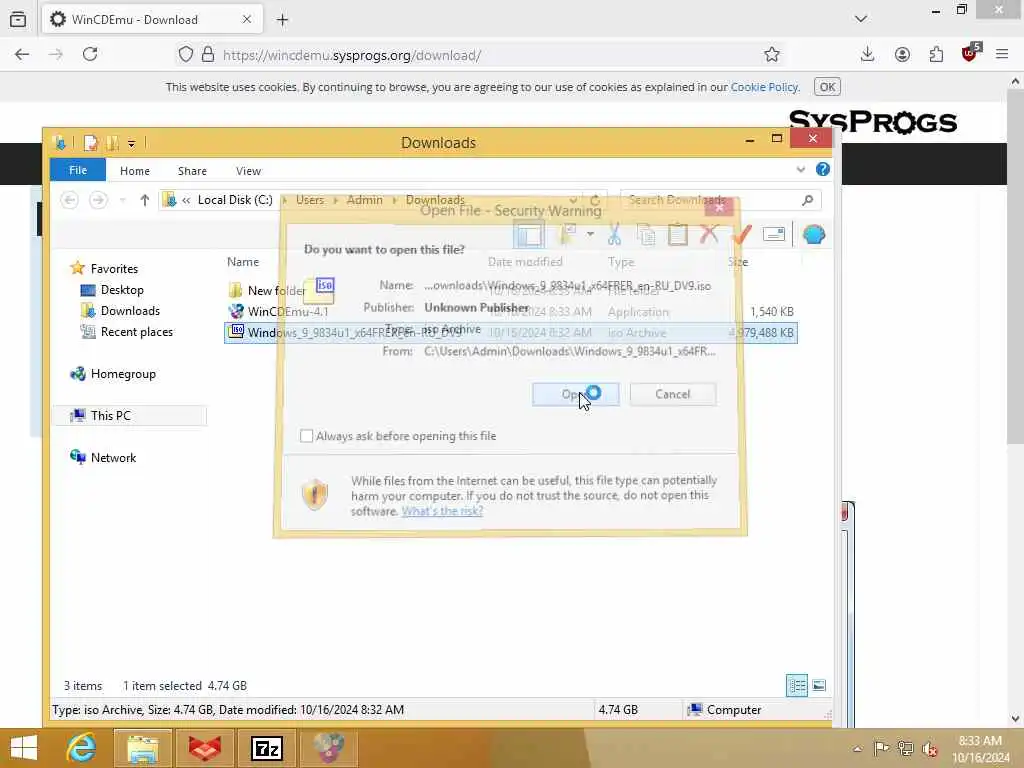Open uBlock Origin extension icon
1024x768 pixels.
tap(970, 54)
